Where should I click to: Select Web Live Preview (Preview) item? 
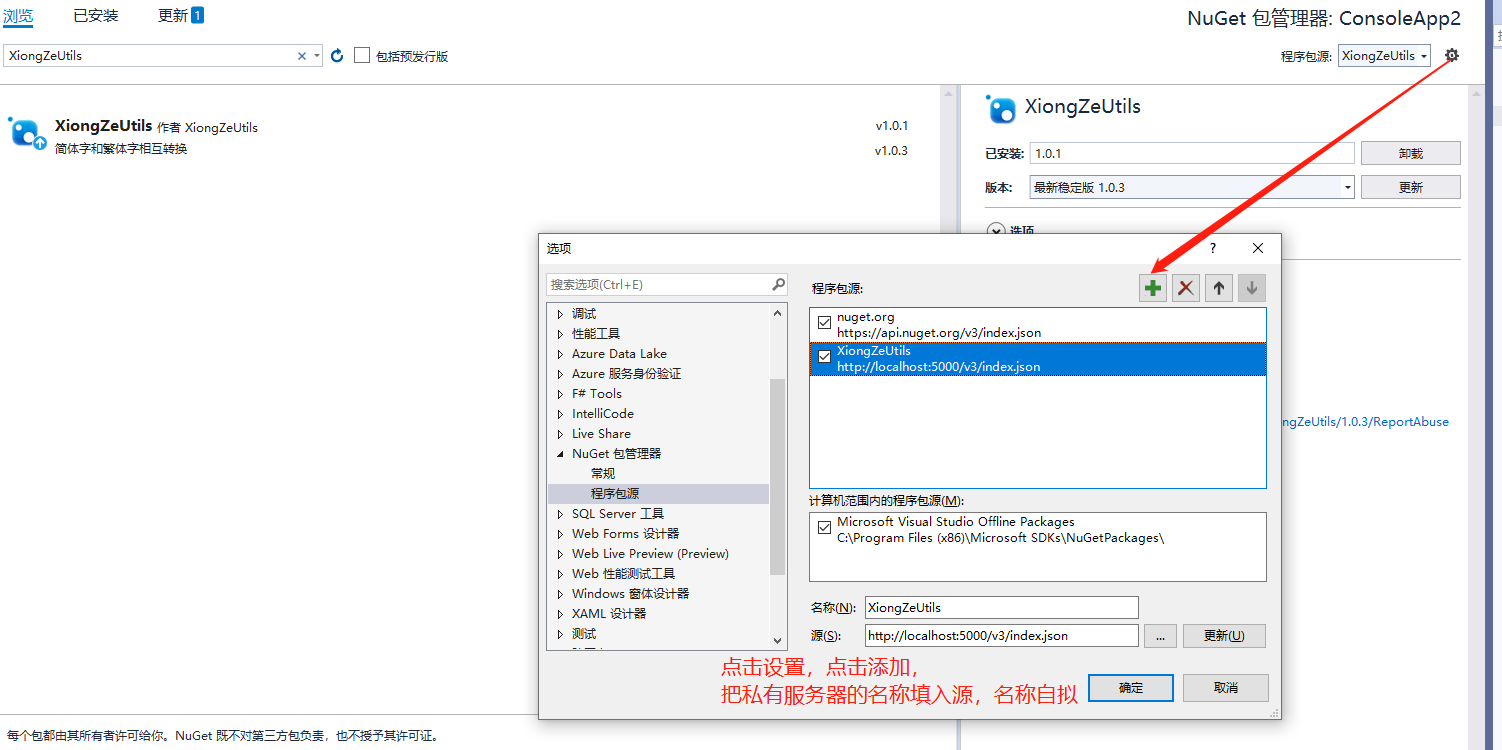point(650,554)
